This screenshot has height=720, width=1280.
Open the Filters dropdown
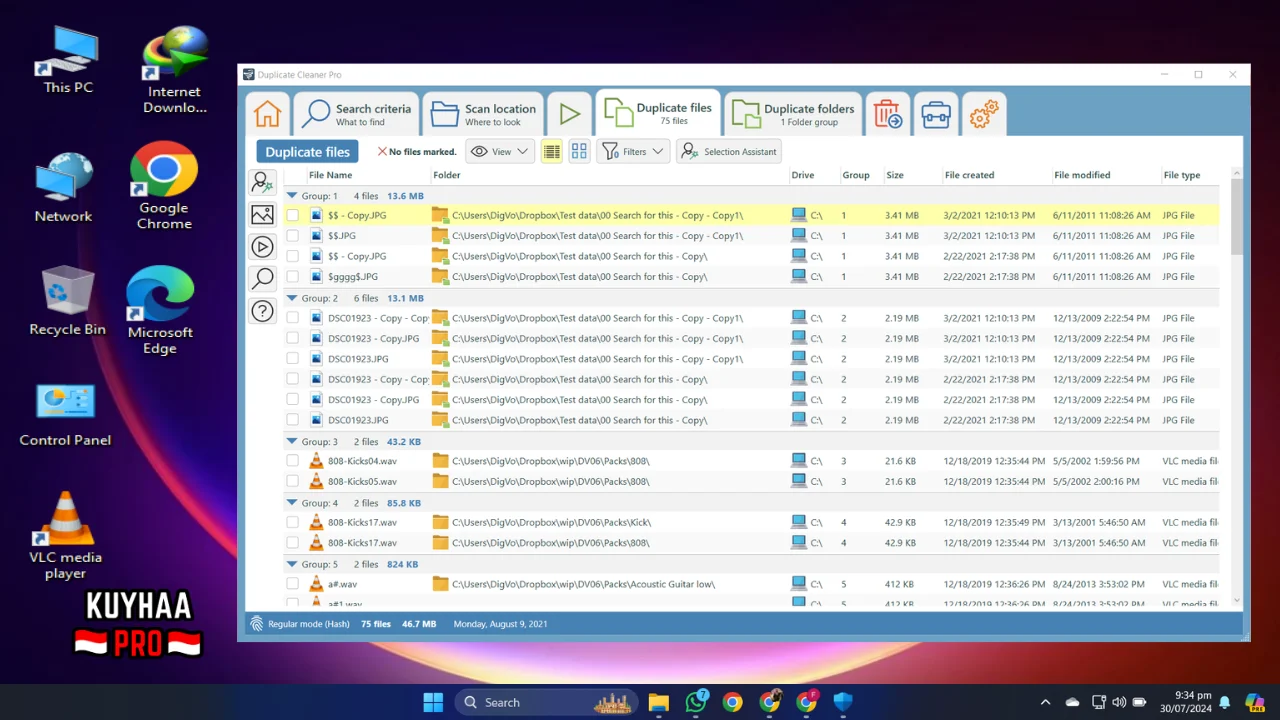click(633, 152)
